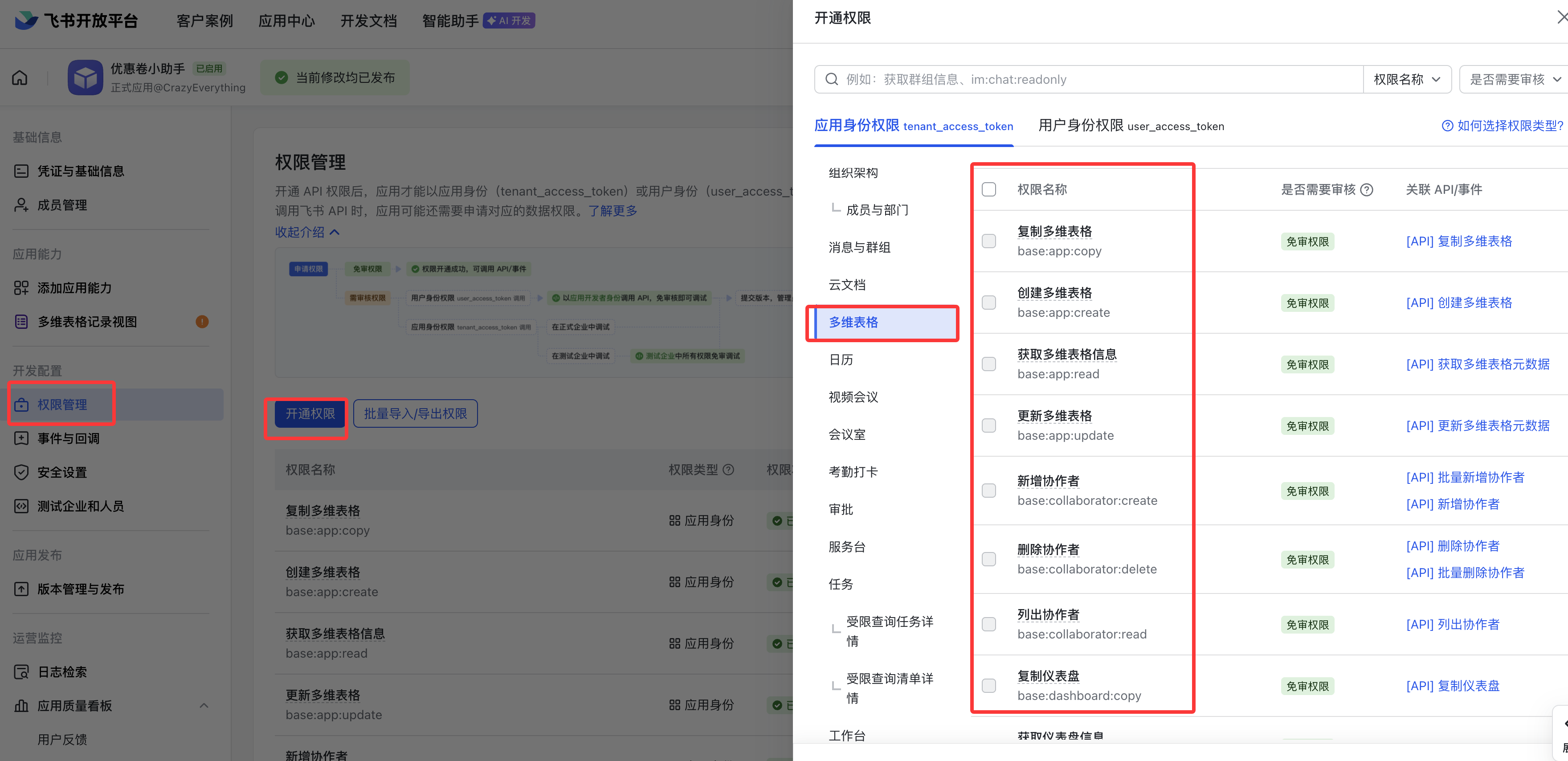The image size is (1568, 761).
Task: Open the 权限名称 search type dropdown
Action: [x=1407, y=79]
